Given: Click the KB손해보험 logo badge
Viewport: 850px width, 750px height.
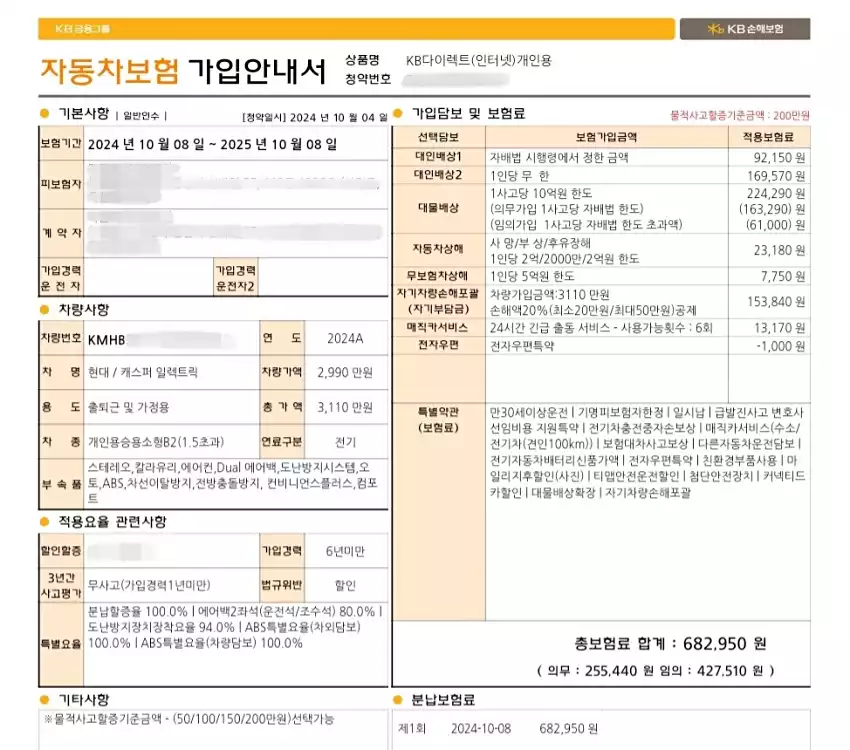Looking at the screenshot, I should [x=745, y=29].
